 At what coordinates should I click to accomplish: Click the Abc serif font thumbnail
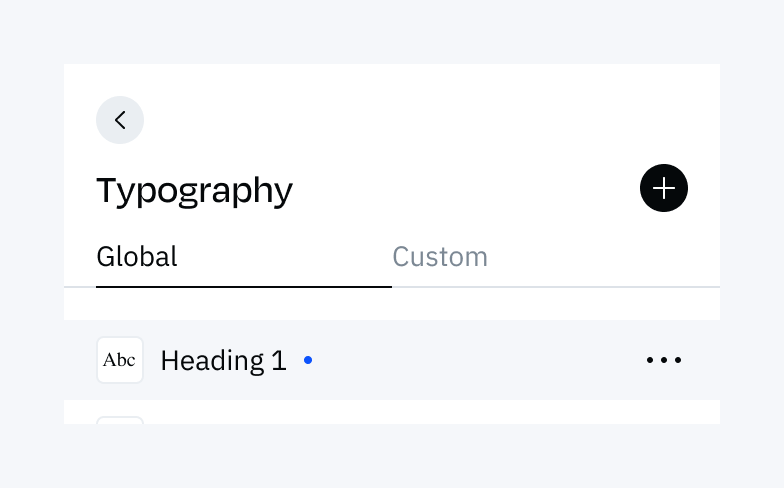[120, 360]
